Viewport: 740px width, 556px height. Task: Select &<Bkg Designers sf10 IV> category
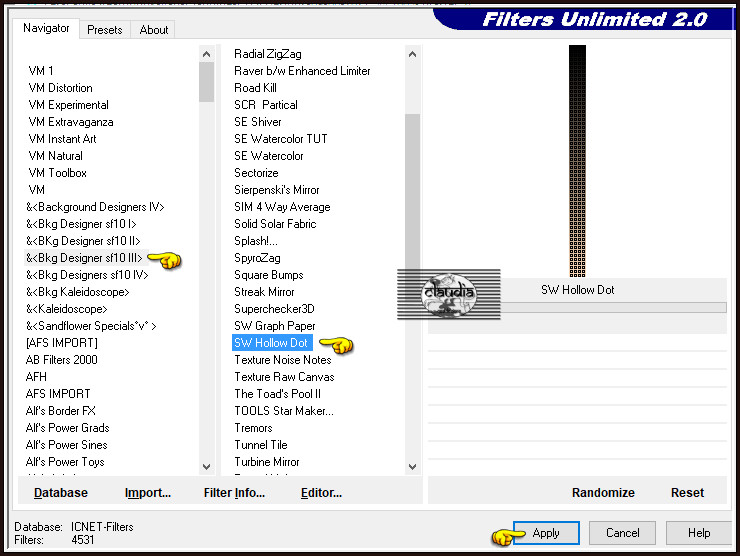[87, 275]
